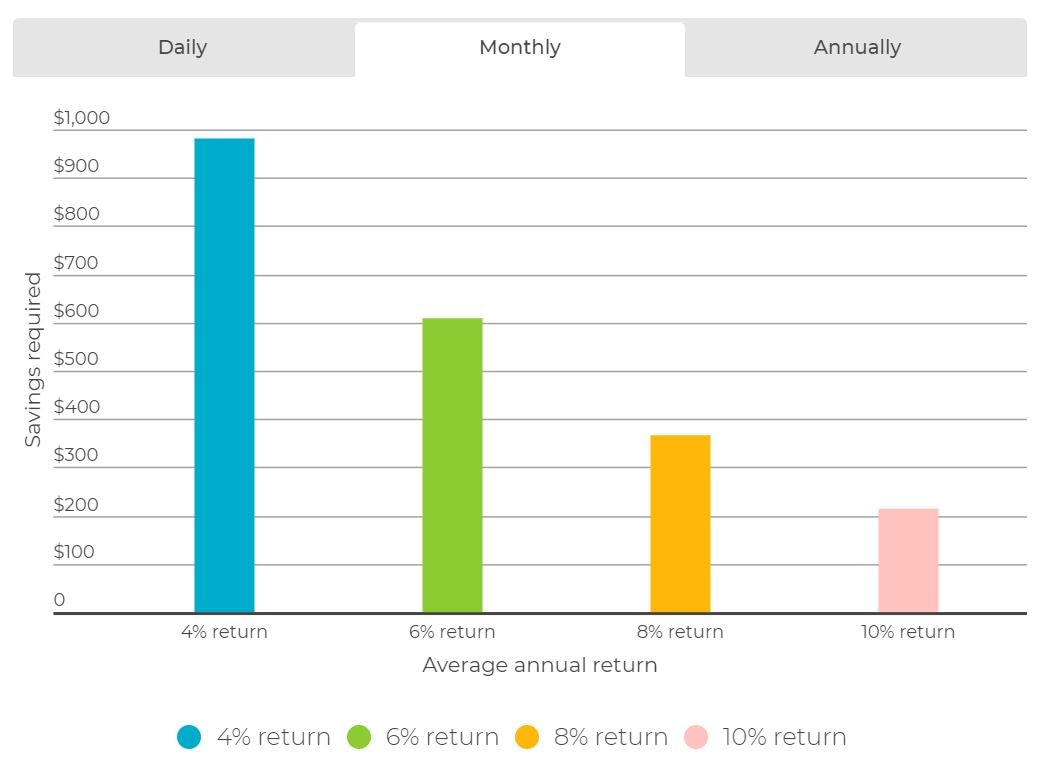This screenshot has width=1040, height=779.
Task: Click the '10% return' x-axis label
Action: coord(908,632)
